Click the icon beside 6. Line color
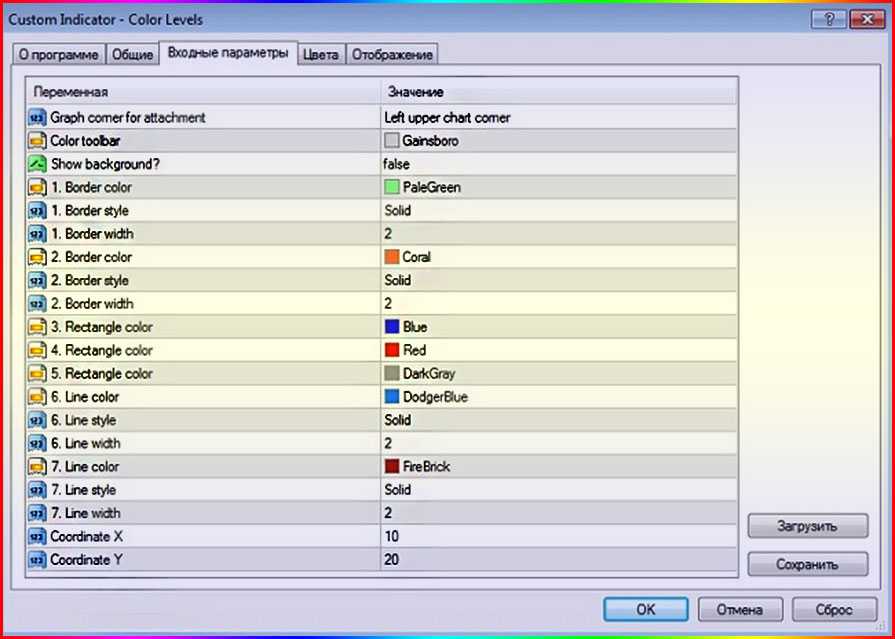The image size is (895, 639). pos(38,397)
